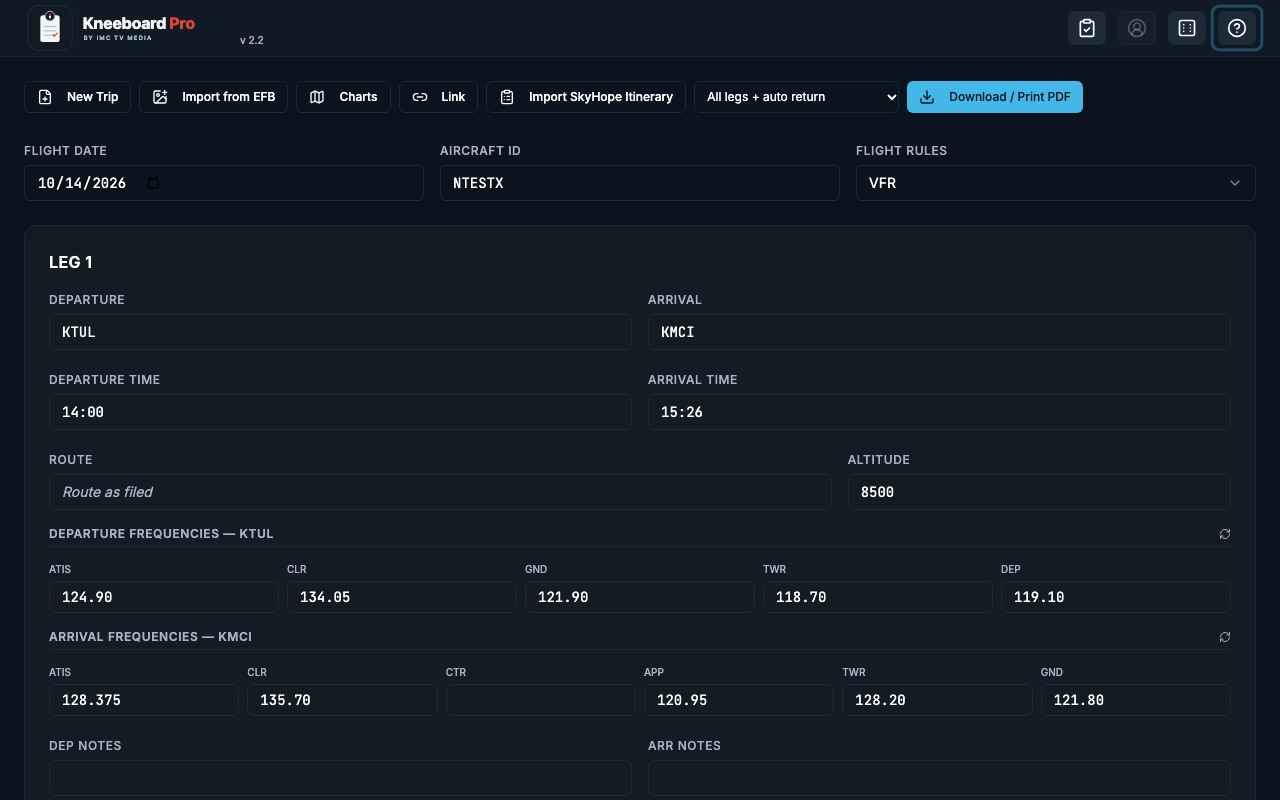This screenshot has width=1280, height=800.
Task: Click Import from EFB button
Action: tap(214, 97)
